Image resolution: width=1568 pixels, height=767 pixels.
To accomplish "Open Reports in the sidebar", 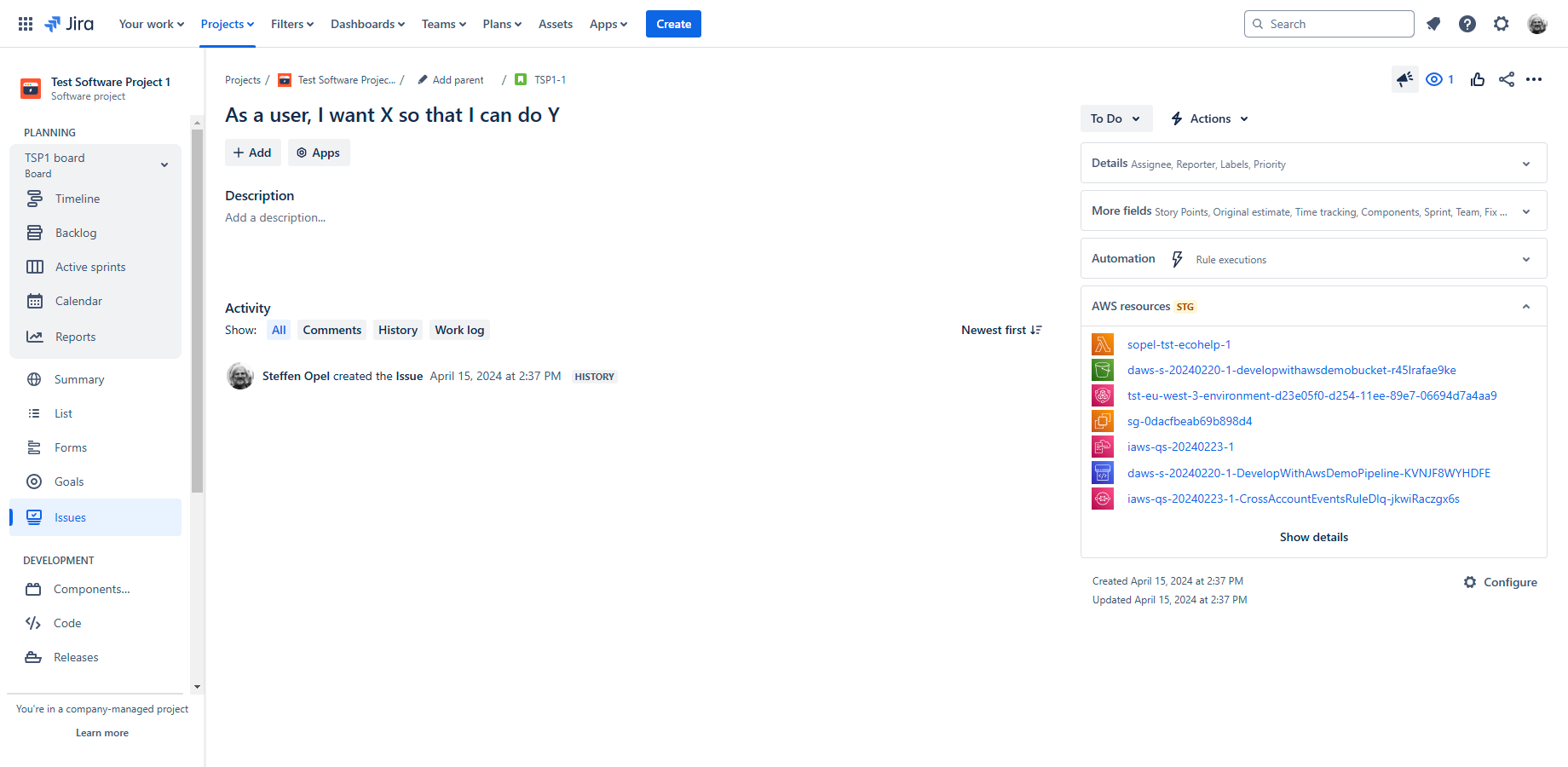I will pyautogui.click(x=95, y=337).
